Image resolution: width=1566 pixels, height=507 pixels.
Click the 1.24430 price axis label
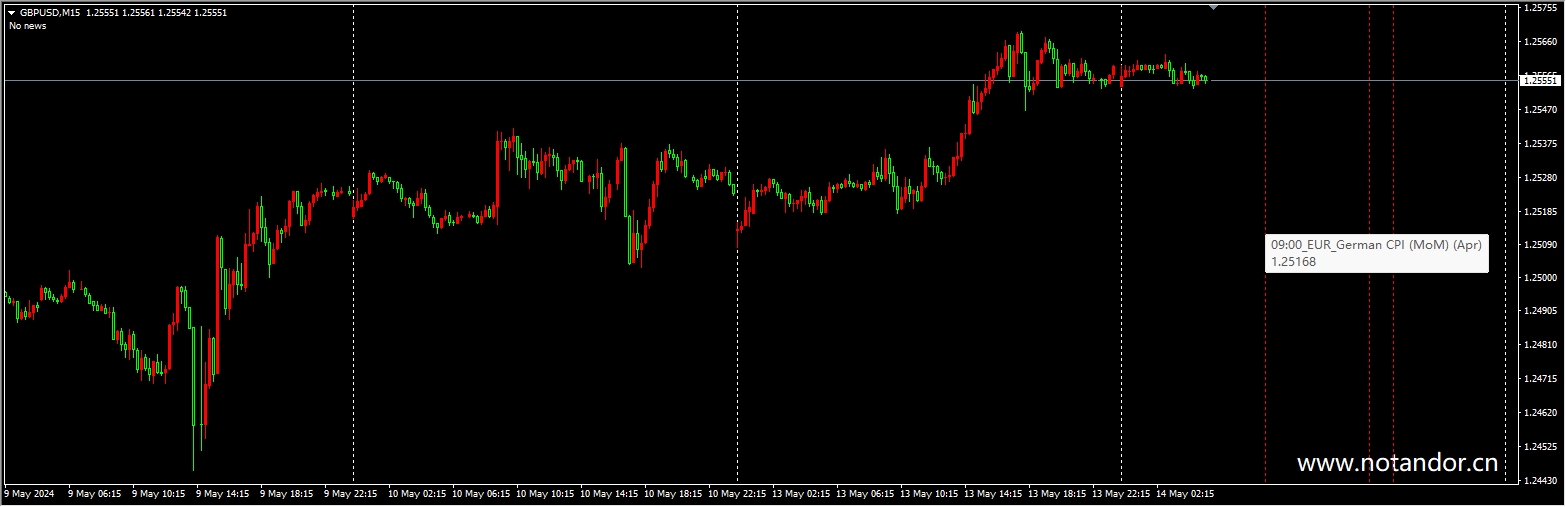(x=1540, y=481)
